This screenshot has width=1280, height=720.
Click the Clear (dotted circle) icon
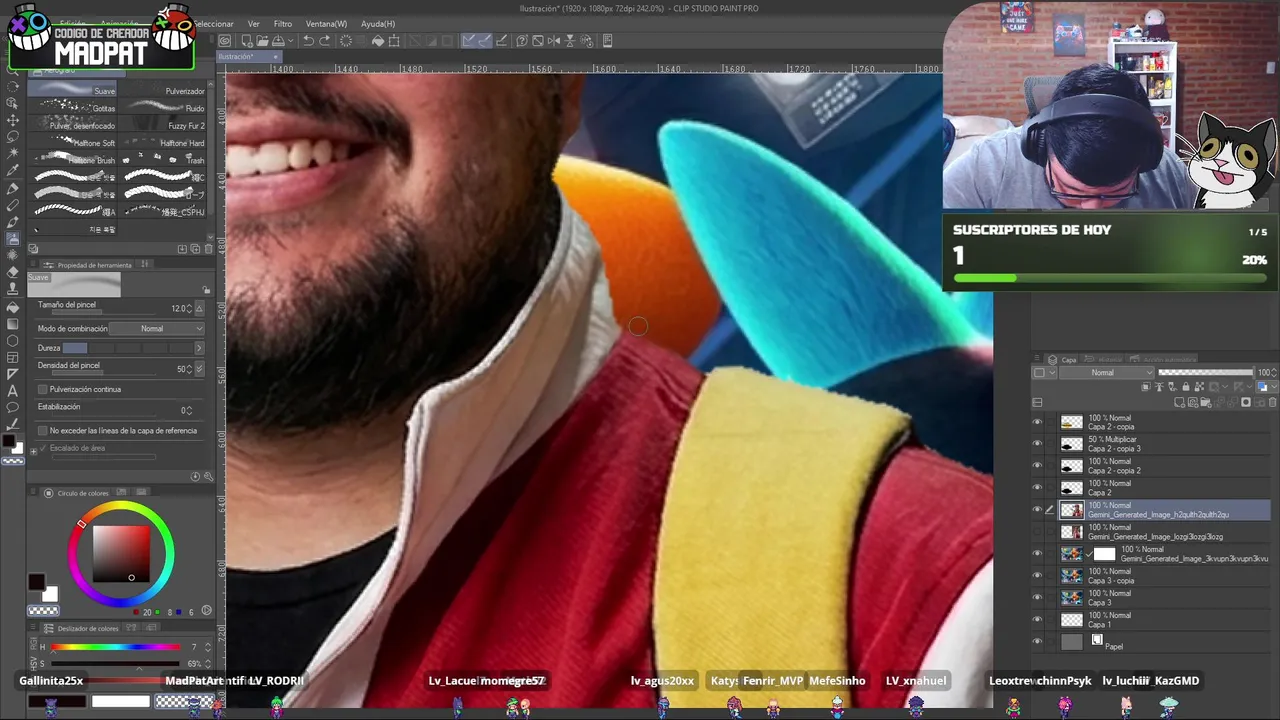click(345, 41)
